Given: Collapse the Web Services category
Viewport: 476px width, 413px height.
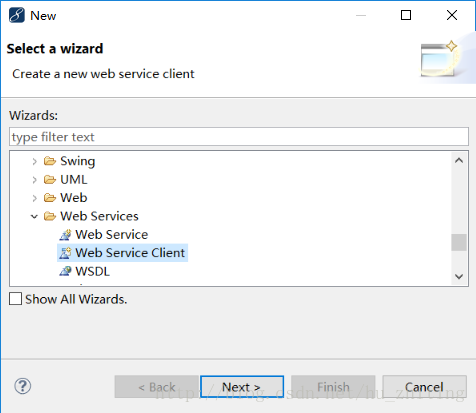Looking at the screenshot, I should coord(34,217).
